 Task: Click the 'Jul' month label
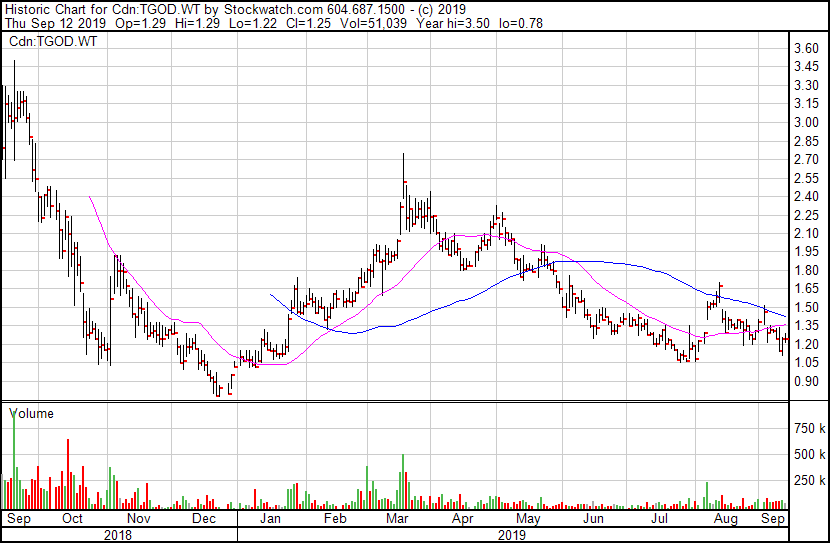660,519
